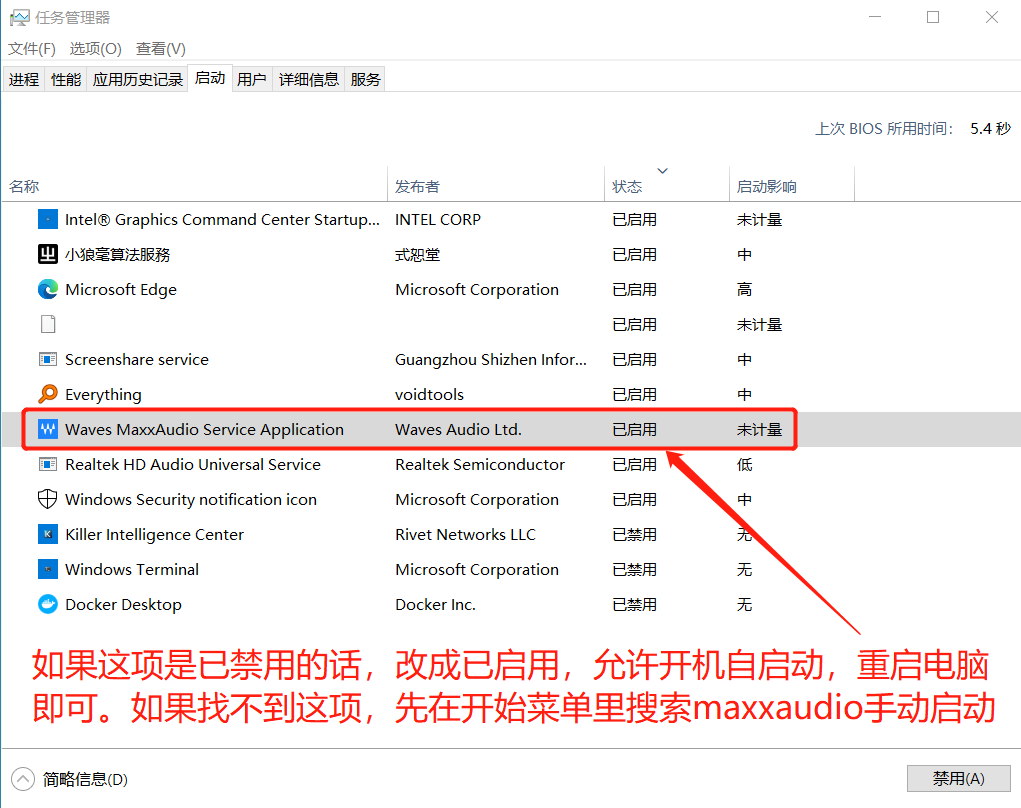Click the sort arrow above 状态 column
Viewport: 1021px width, 808px height.
pyautogui.click(x=662, y=171)
